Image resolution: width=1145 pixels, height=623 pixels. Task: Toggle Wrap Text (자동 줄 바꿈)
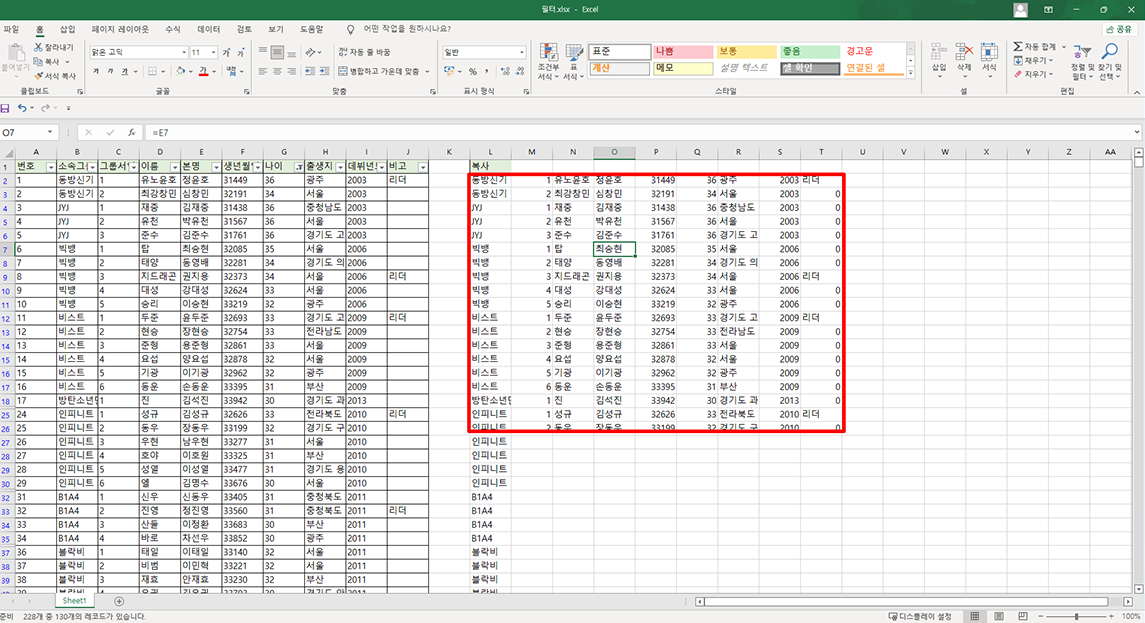coord(364,52)
